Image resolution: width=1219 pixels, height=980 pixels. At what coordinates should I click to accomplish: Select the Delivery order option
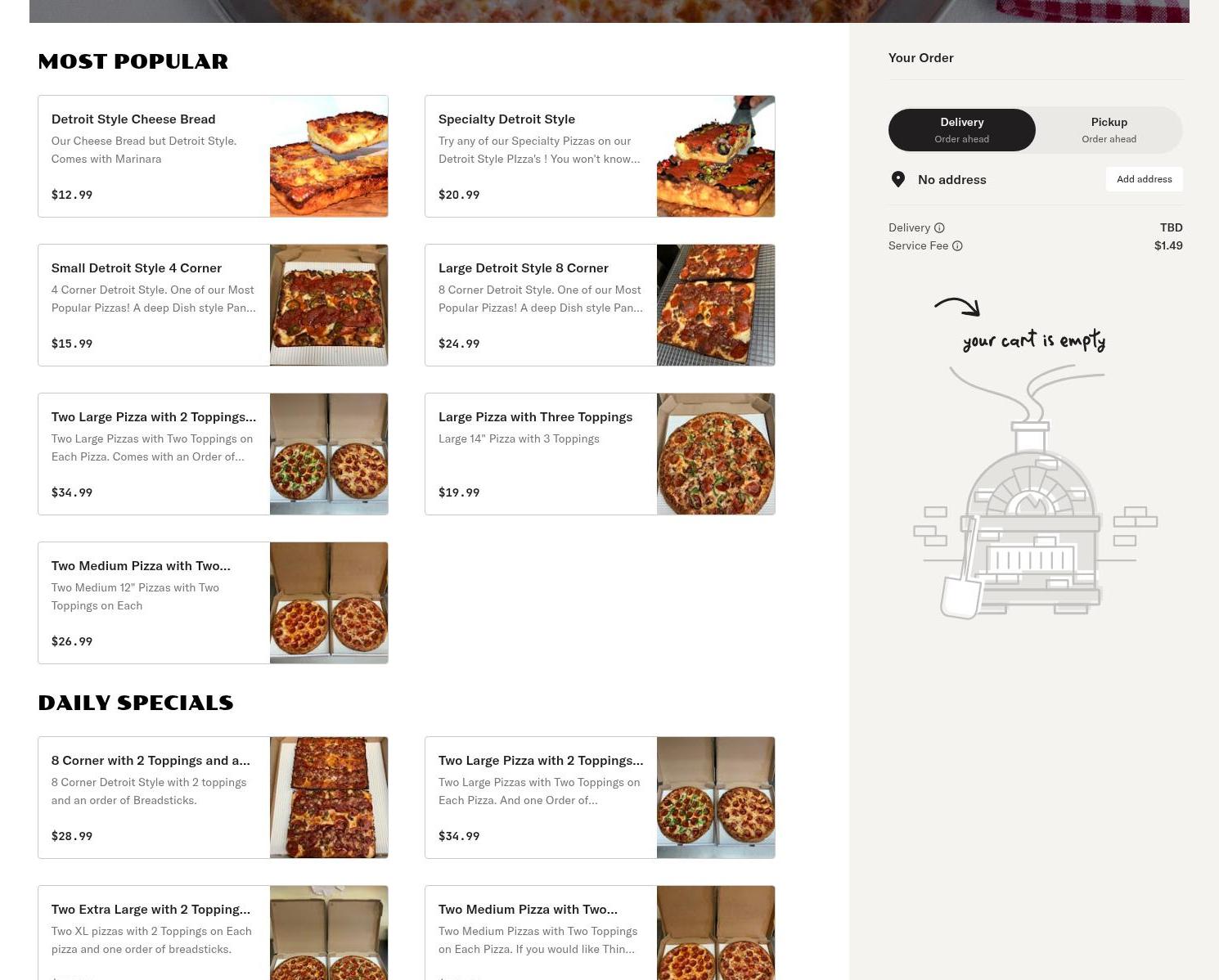click(x=962, y=130)
